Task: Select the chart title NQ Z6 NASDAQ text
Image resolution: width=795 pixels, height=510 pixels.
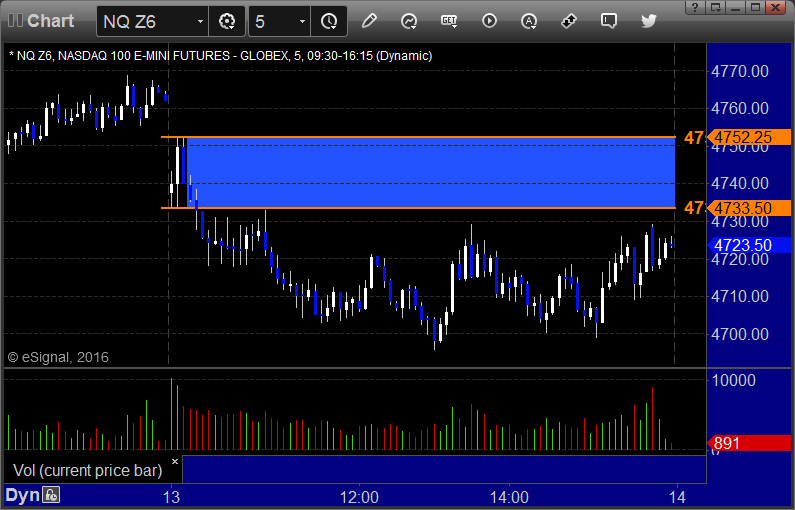Action: 221,56
